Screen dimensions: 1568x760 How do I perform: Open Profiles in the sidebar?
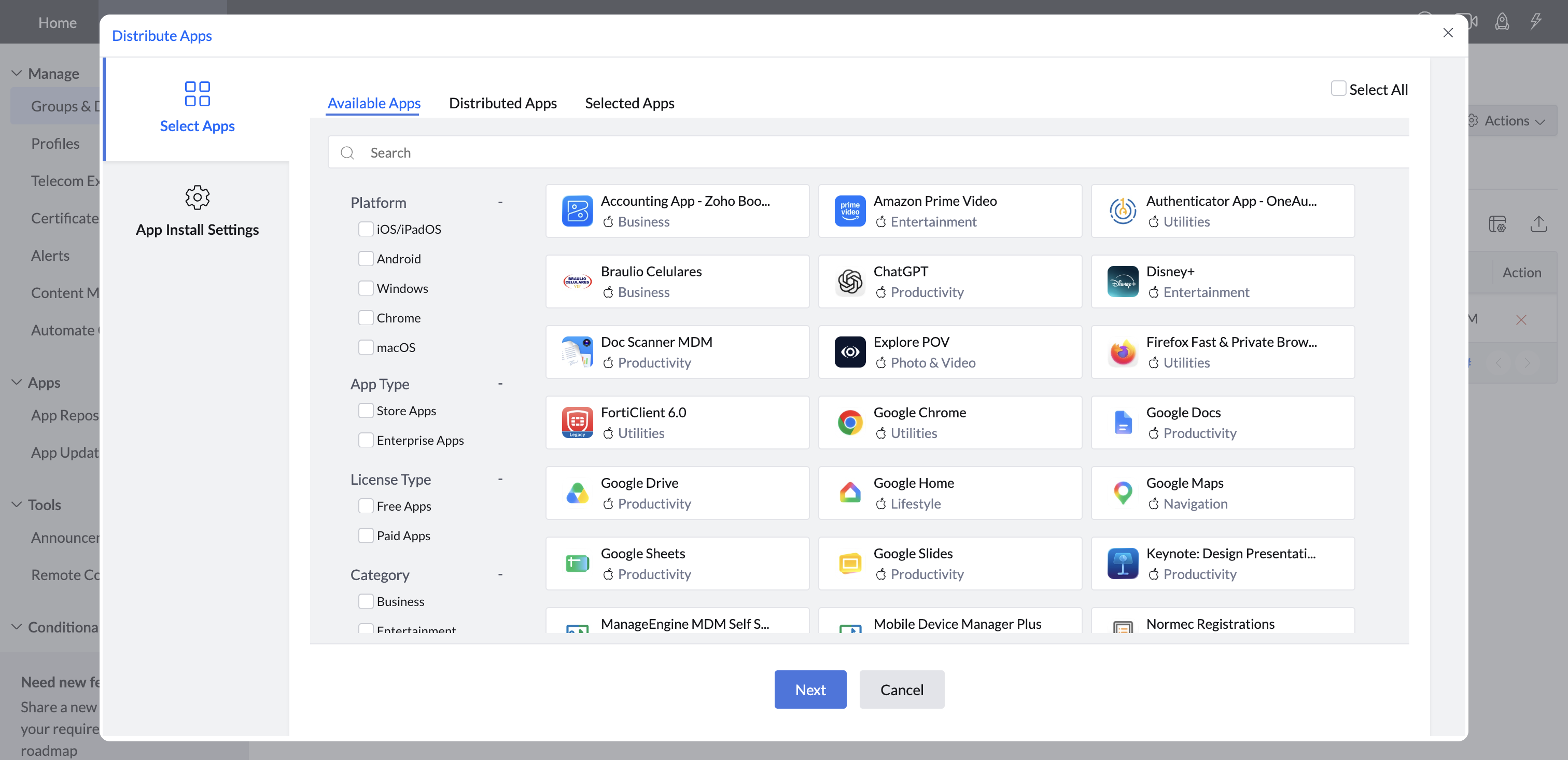[55, 144]
